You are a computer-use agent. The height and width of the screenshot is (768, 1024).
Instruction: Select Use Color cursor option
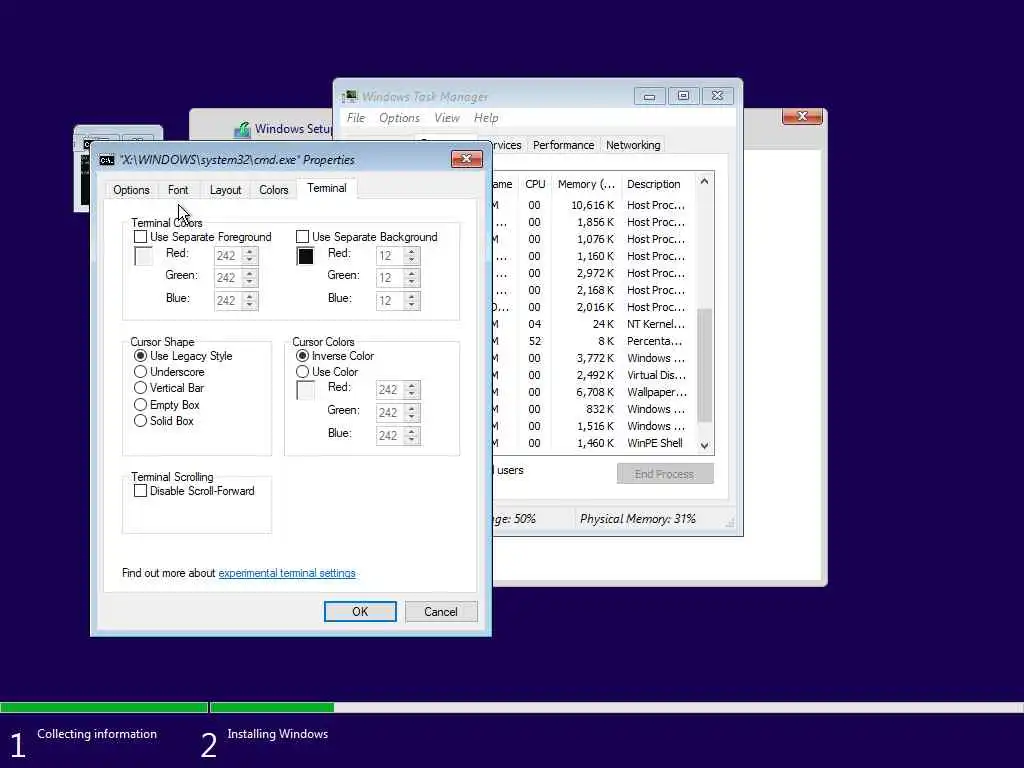302,372
